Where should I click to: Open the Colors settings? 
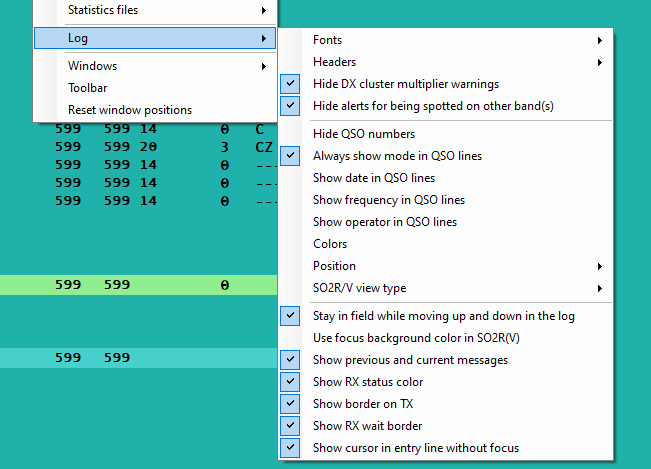click(446, 244)
